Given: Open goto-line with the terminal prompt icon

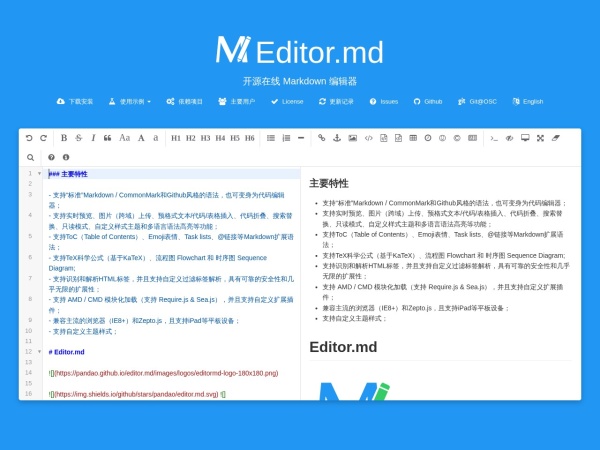Looking at the screenshot, I should point(494,138).
